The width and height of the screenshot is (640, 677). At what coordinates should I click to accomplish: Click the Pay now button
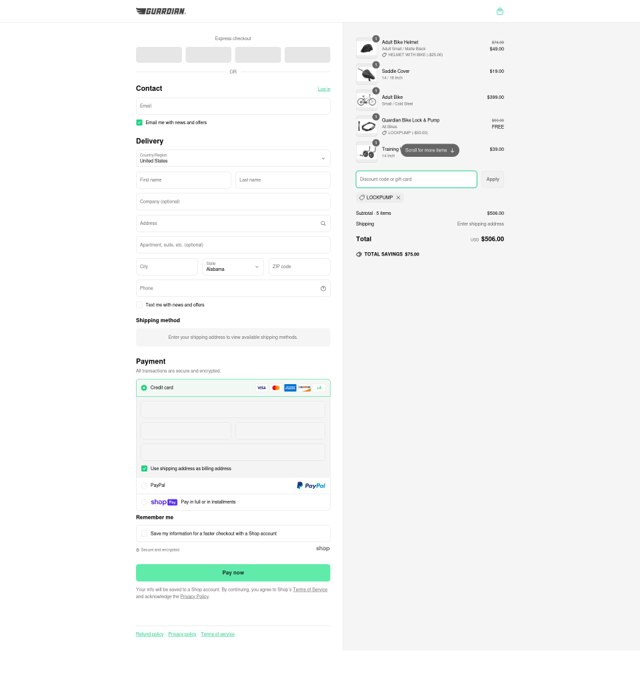click(233, 573)
